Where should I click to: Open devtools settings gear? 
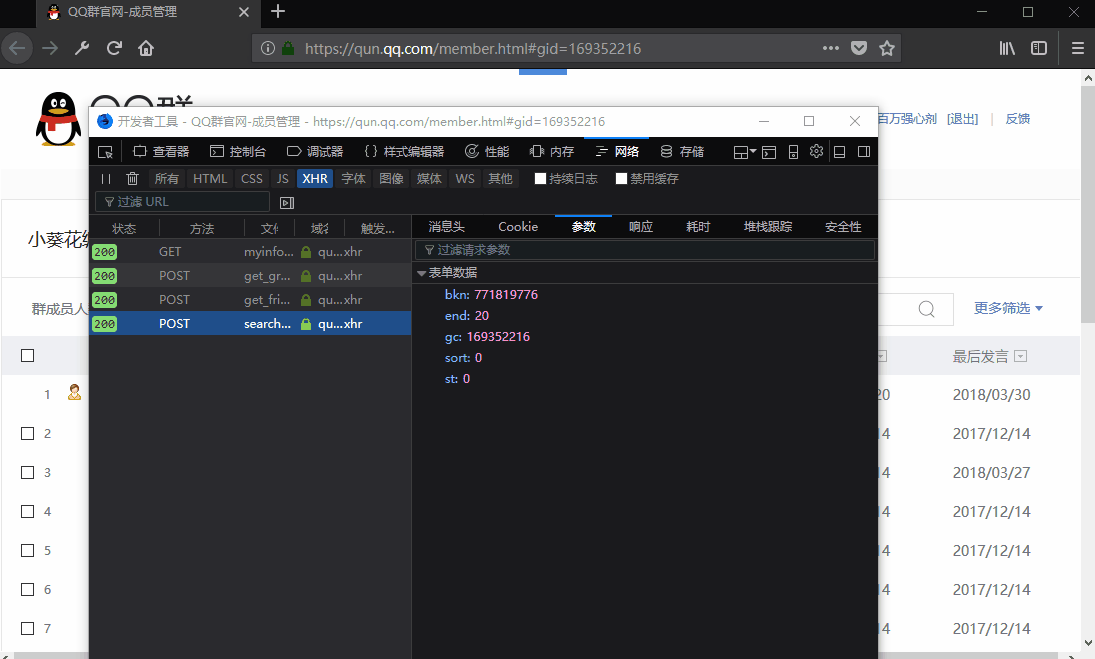[816, 151]
